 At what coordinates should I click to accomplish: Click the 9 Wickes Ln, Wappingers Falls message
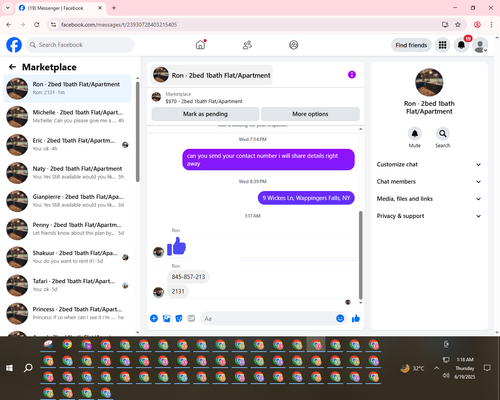[x=306, y=198]
